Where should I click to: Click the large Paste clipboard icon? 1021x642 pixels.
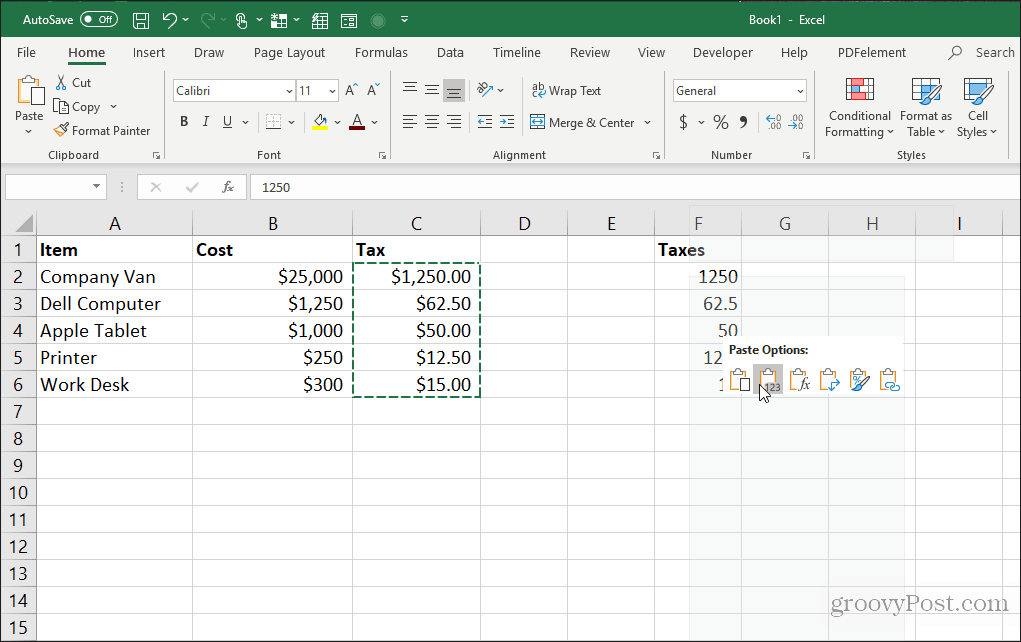click(x=29, y=91)
